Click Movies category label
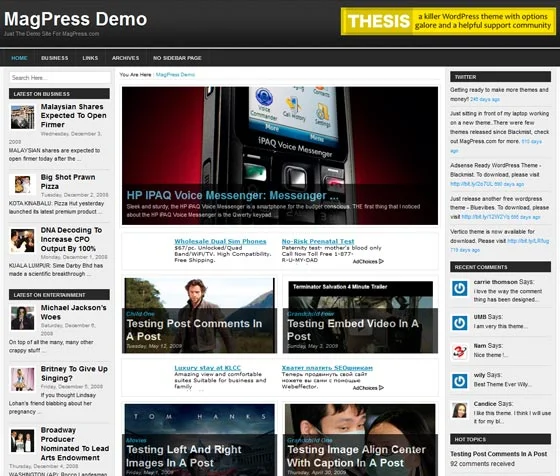Image resolution: width=560 pixels, height=476 pixels. 136,440
